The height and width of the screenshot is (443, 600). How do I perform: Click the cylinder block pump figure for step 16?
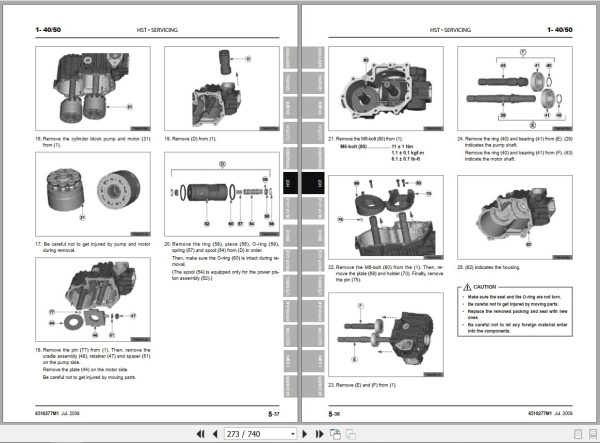tap(93, 89)
